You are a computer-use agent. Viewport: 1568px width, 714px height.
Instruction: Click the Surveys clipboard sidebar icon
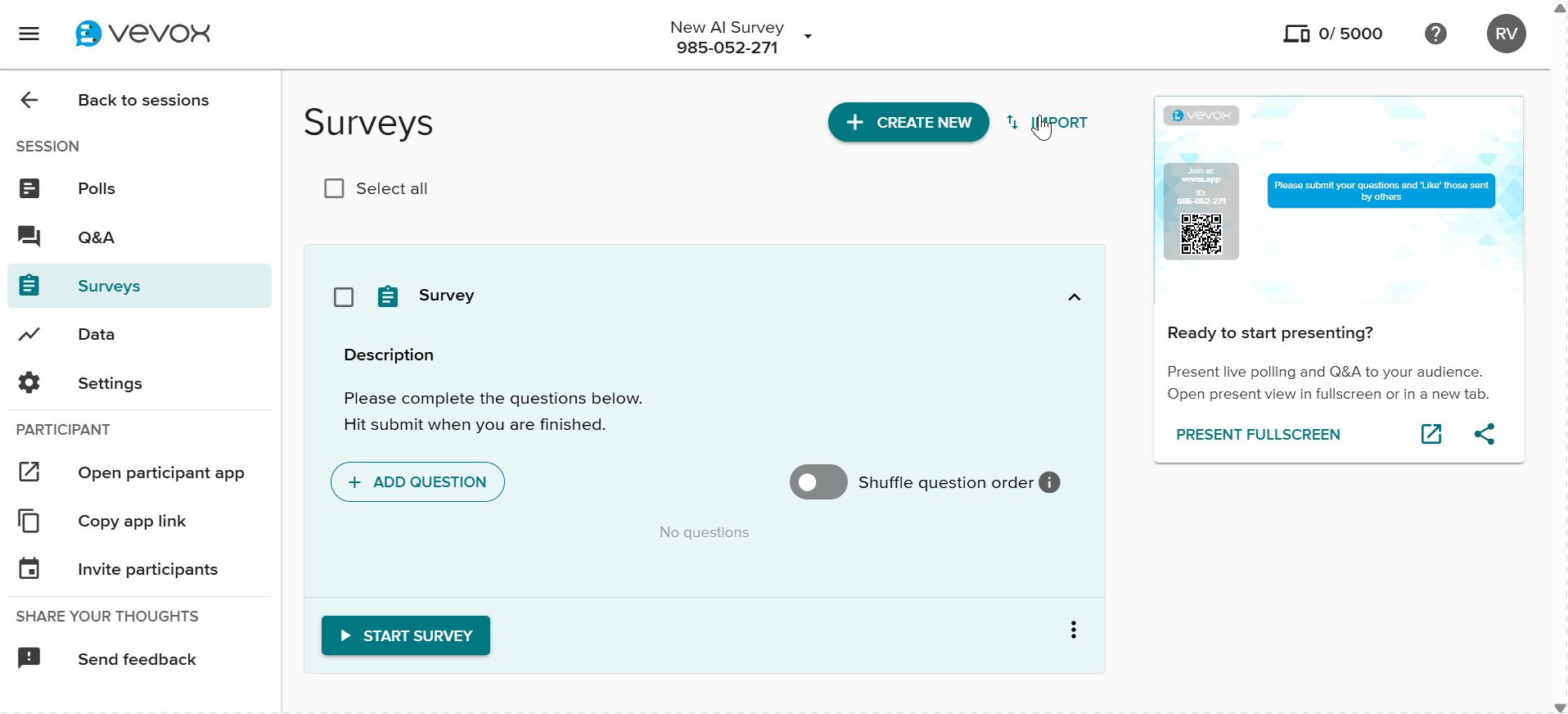[29, 285]
